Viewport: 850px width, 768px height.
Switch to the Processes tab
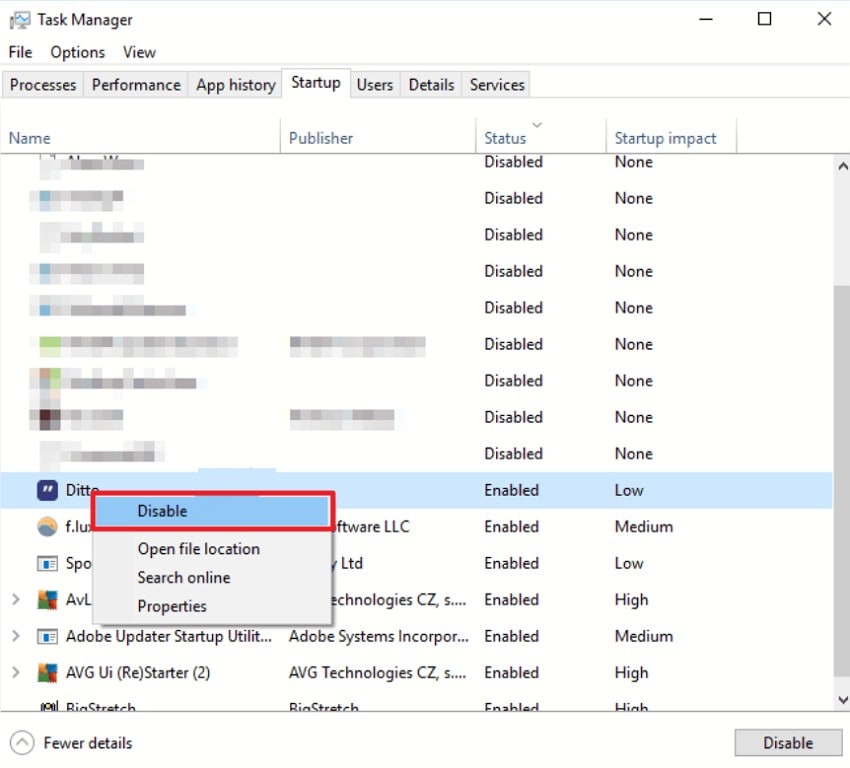(42, 85)
